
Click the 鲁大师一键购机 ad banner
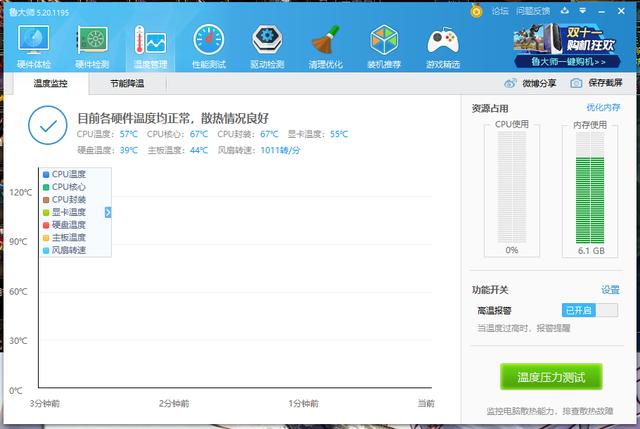[571, 46]
